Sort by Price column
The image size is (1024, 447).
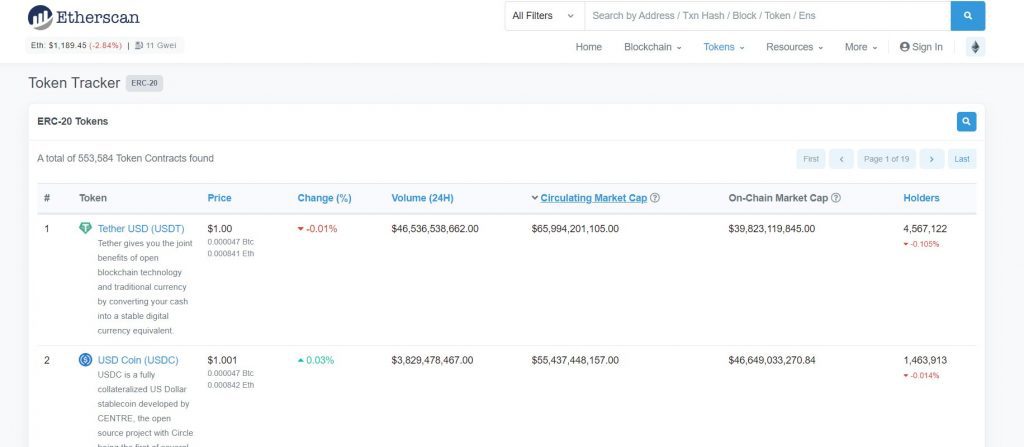tap(219, 198)
